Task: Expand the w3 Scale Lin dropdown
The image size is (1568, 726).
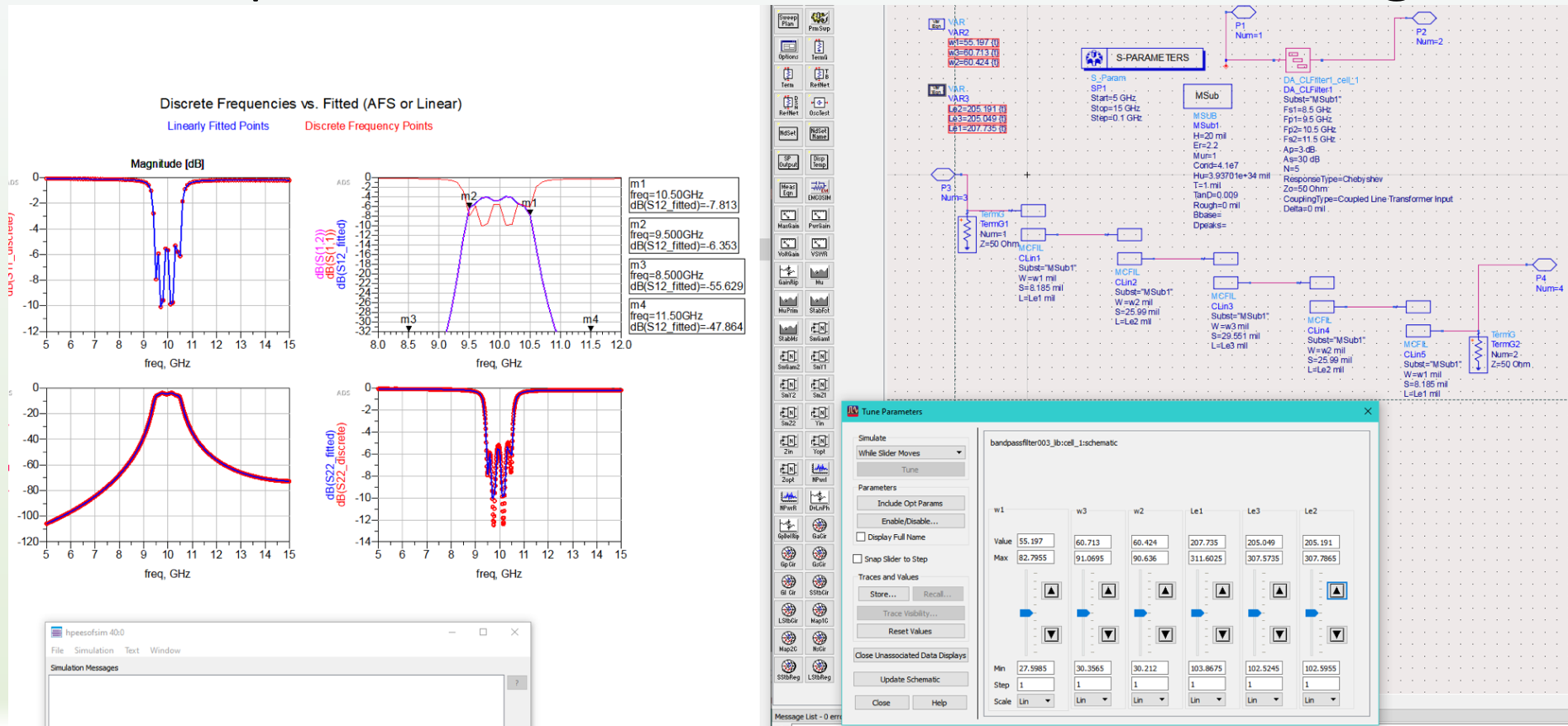Action: point(1092,700)
